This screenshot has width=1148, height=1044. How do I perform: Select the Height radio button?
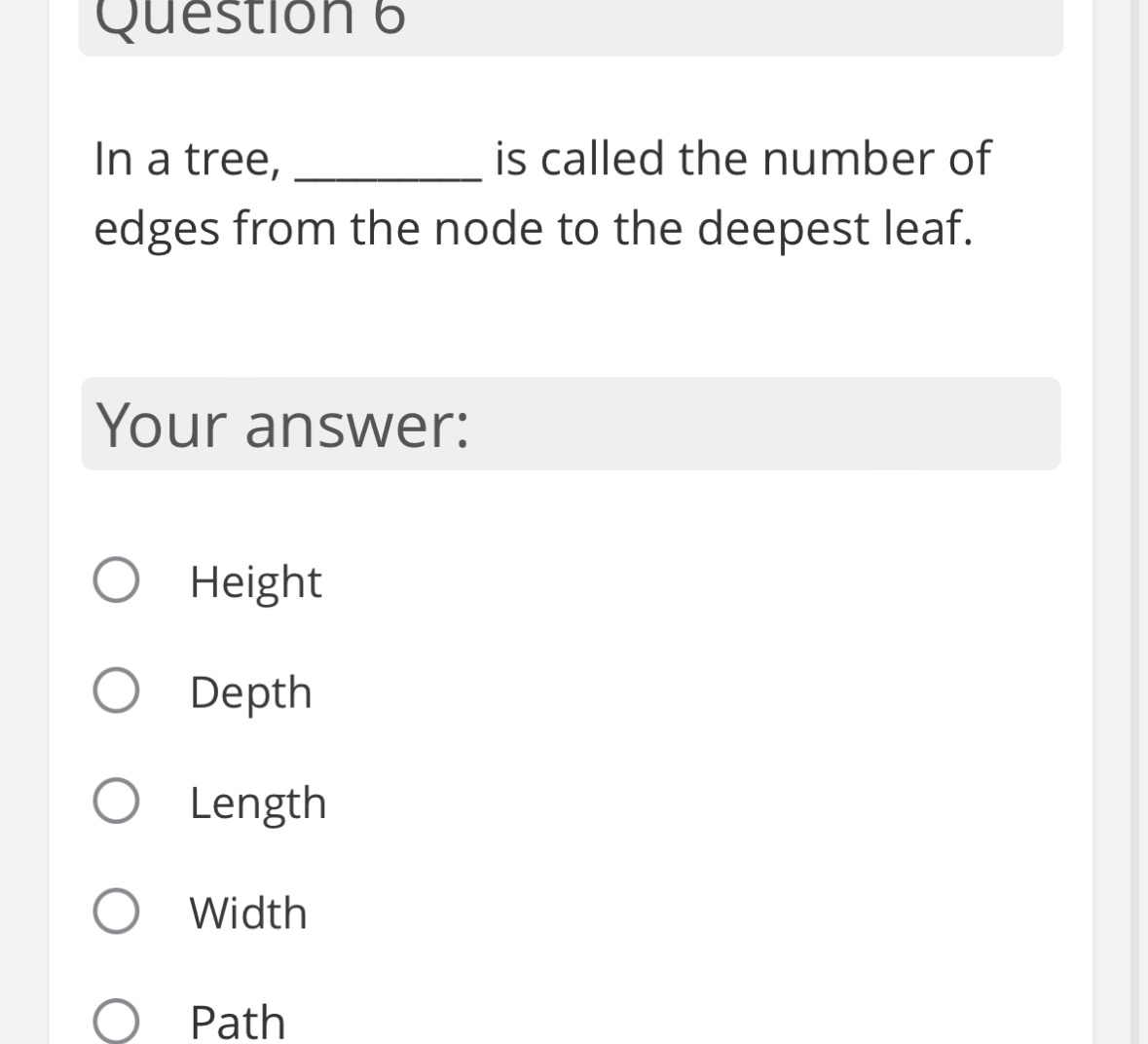pos(115,581)
